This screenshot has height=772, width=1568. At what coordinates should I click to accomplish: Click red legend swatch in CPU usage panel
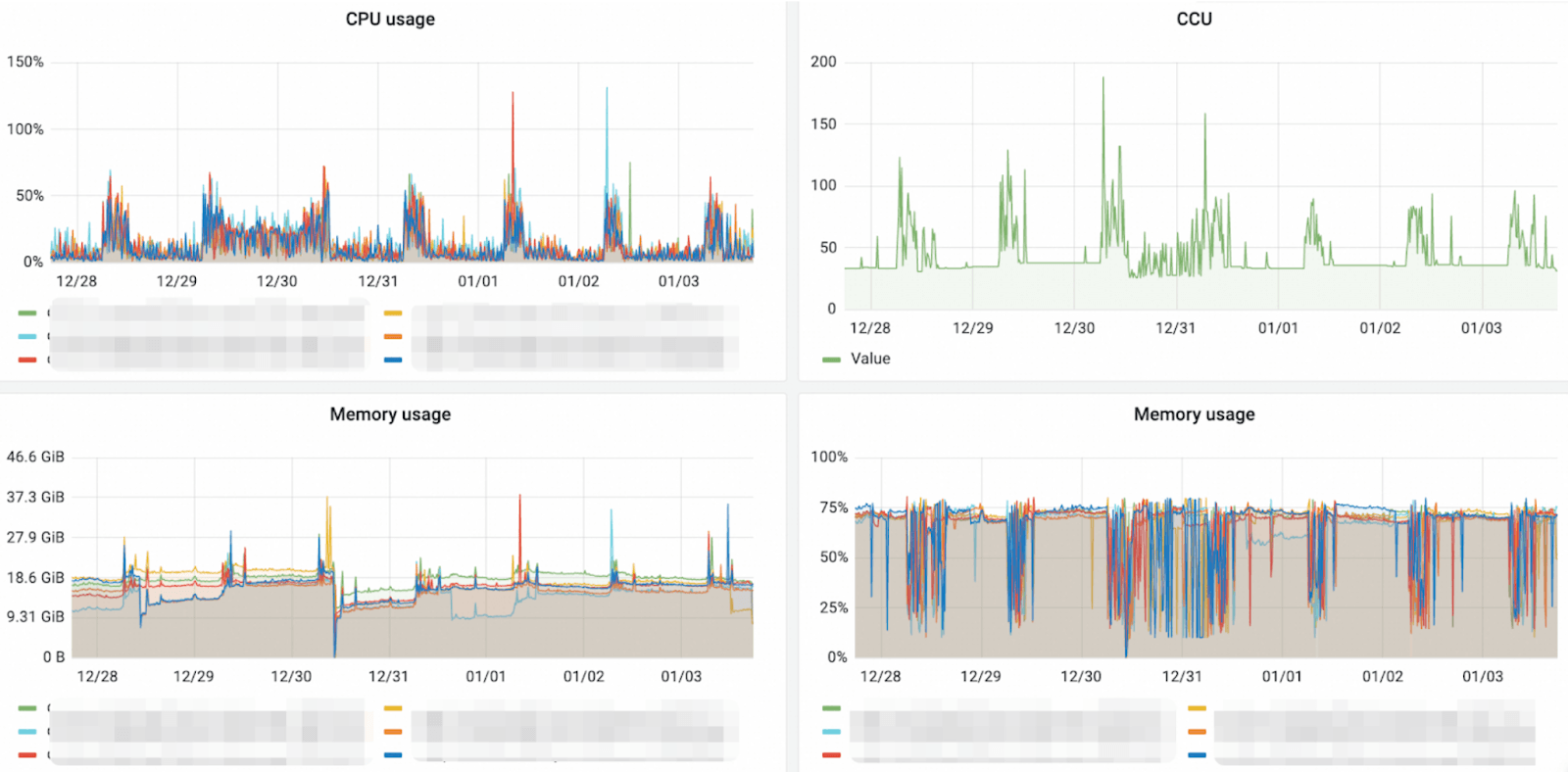point(27,360)
